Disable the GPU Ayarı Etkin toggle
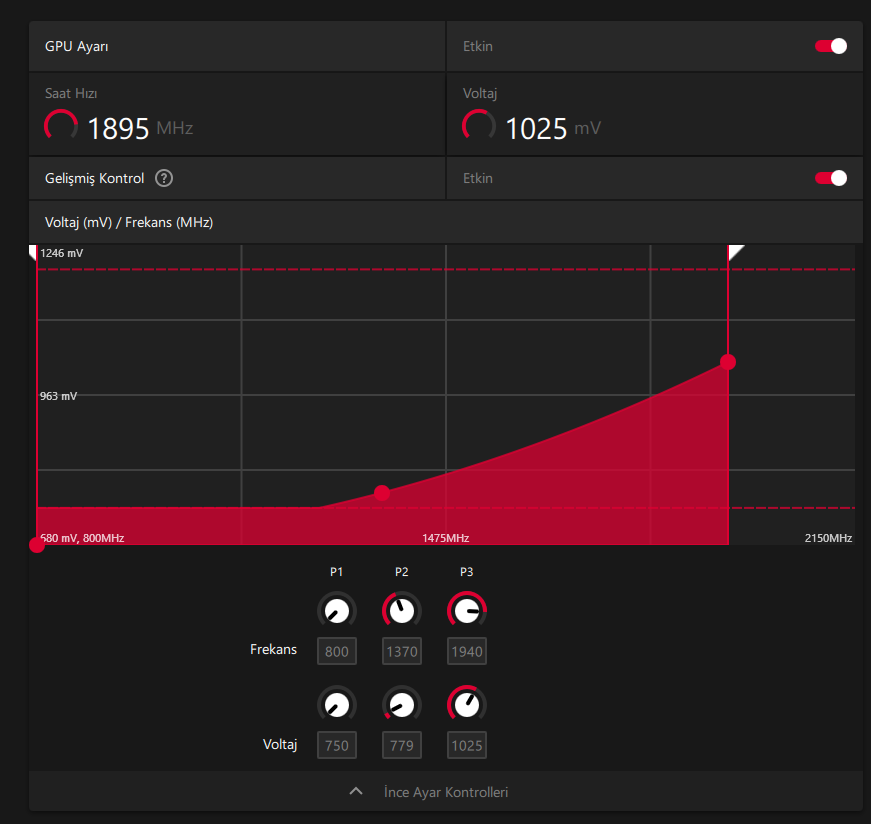The image size is (871, 824). click(831, 46)
